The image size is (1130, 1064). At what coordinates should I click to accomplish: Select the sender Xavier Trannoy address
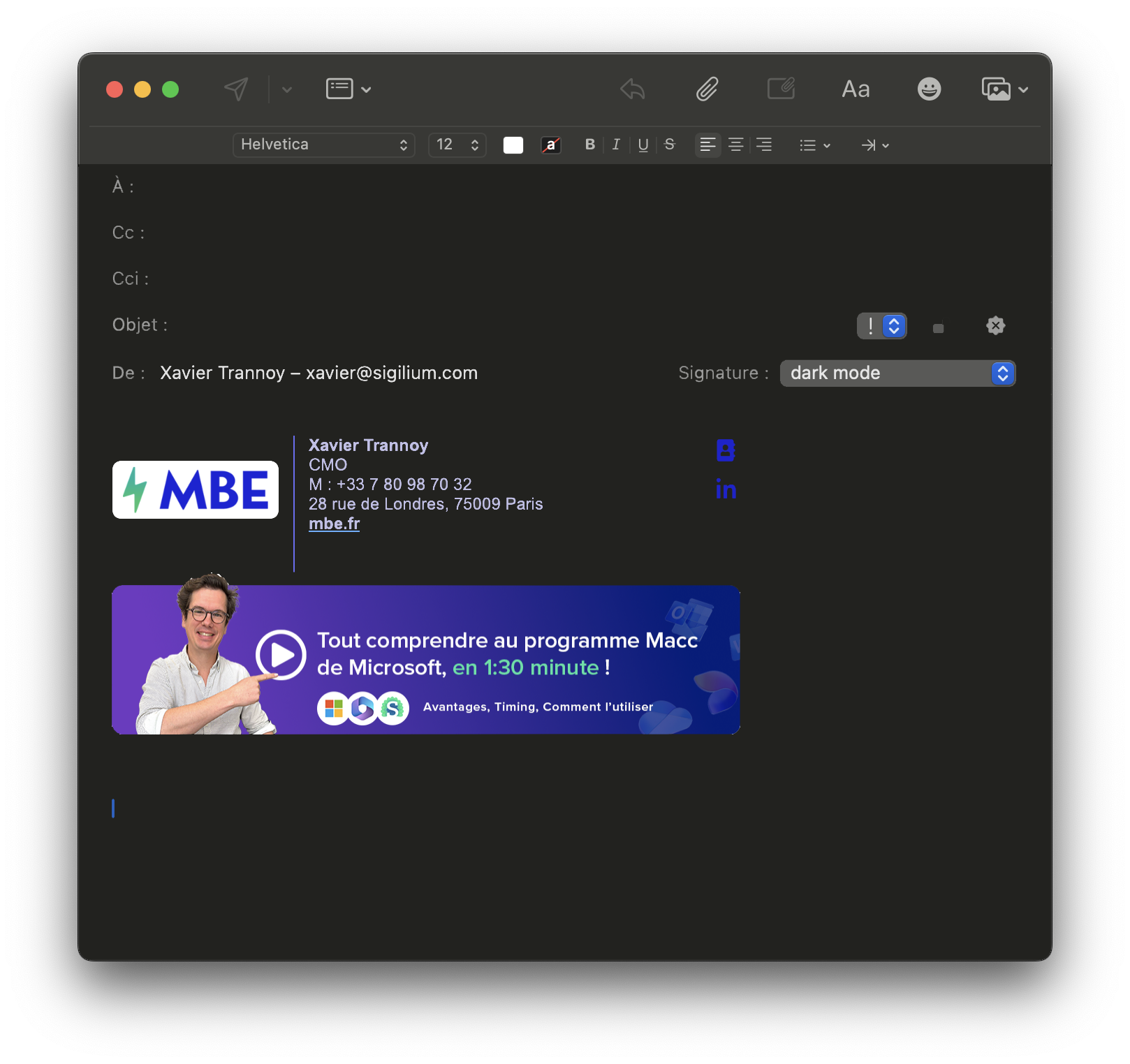(x=318, y=374)
